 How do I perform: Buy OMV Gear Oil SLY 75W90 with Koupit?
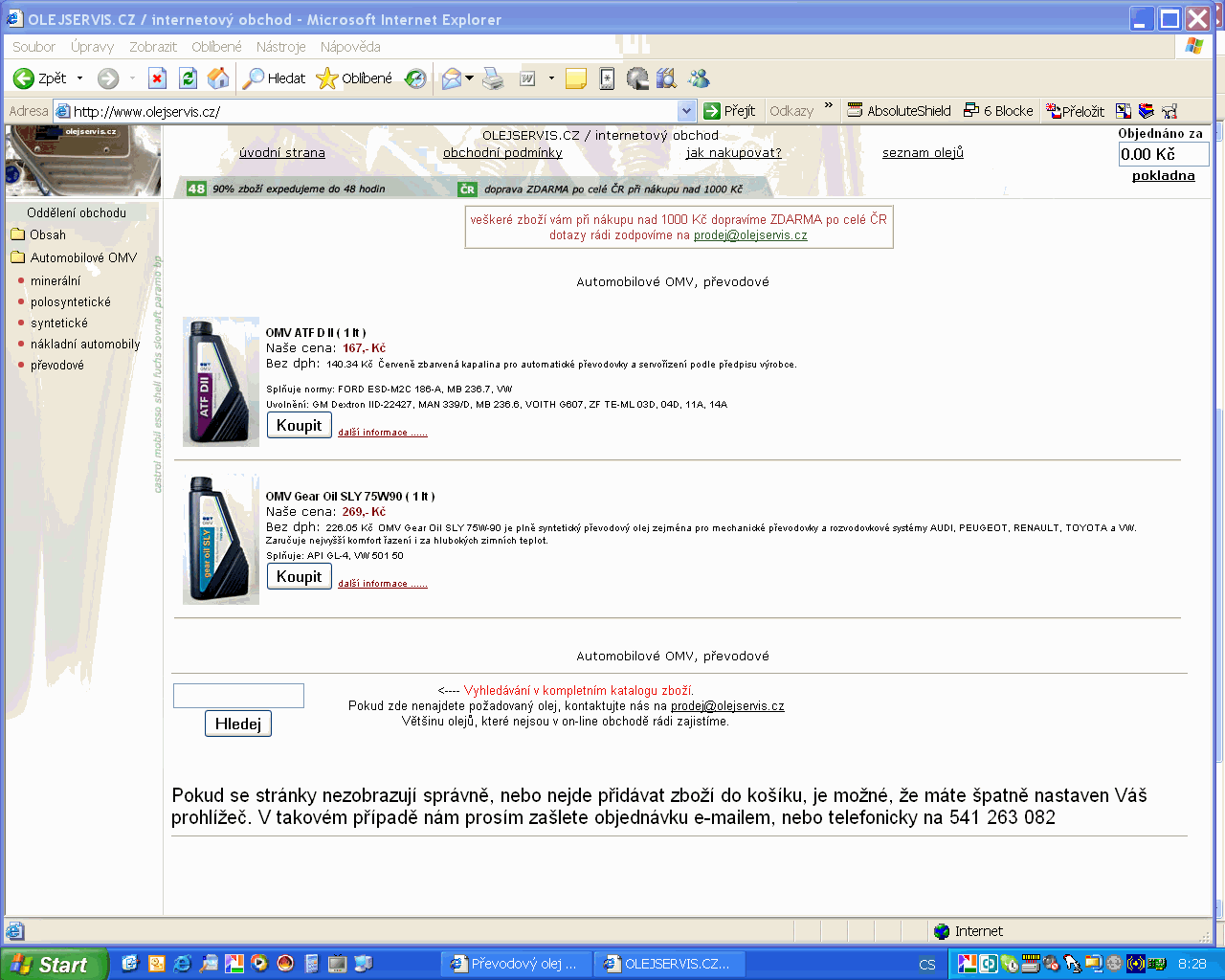click(x=300, y=576)
